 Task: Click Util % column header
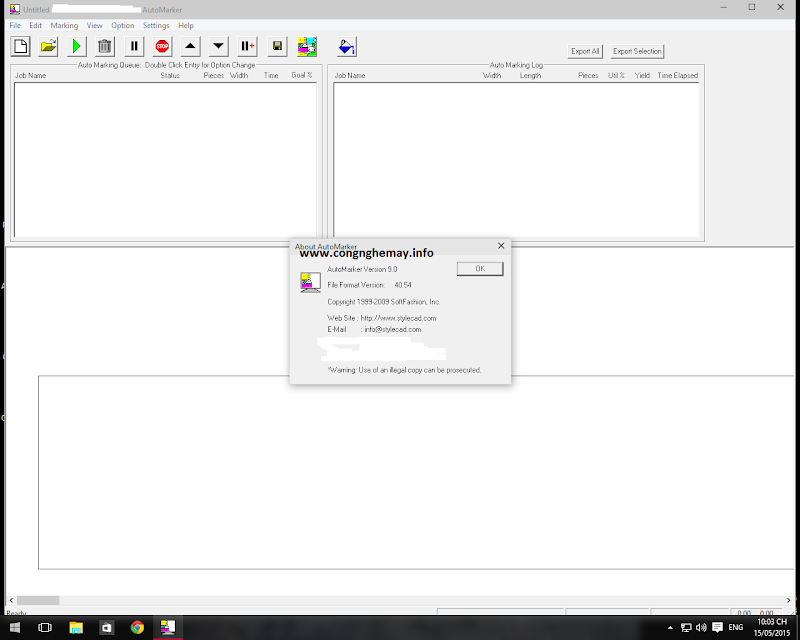pos(616,76)
